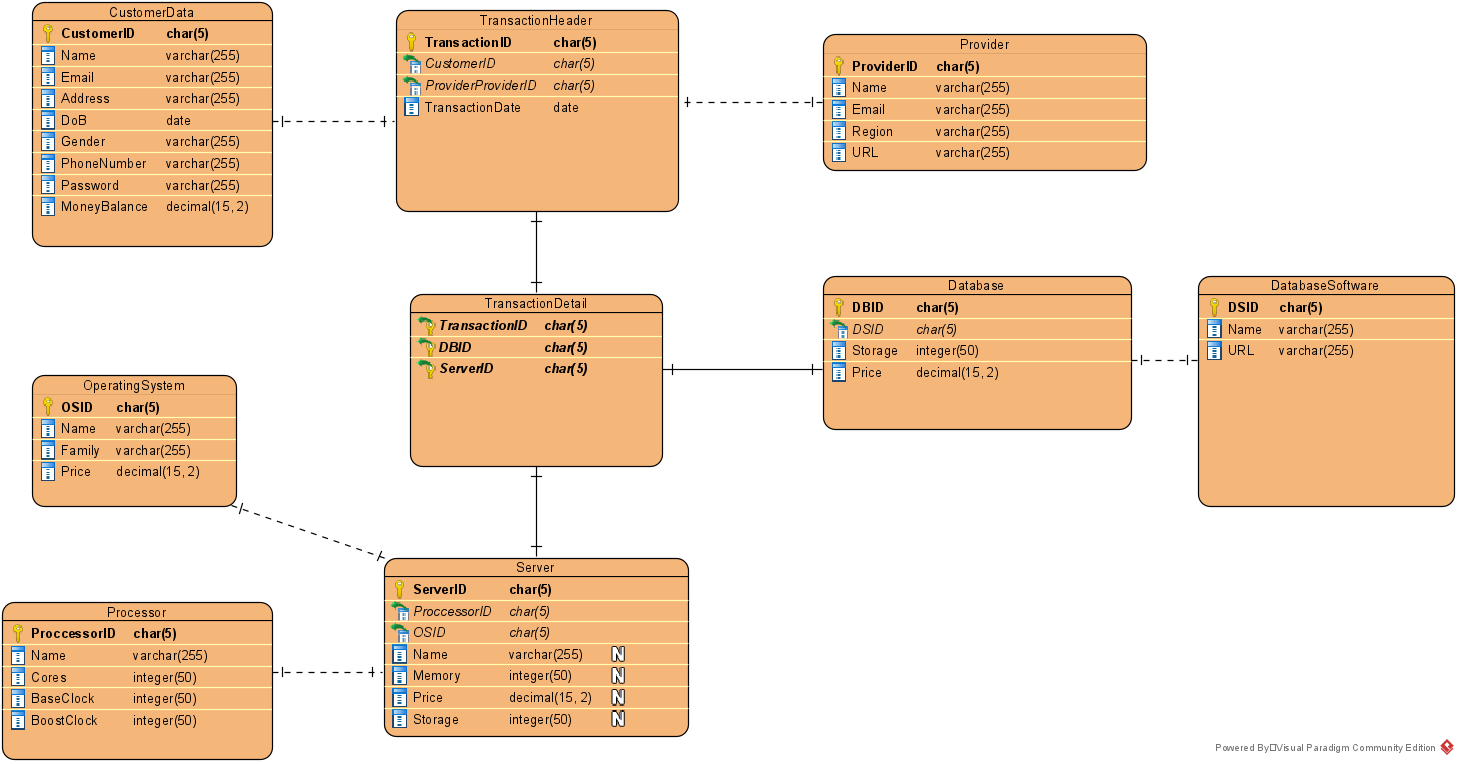
Task: Select the TransactionHeader table title
Action: (536, 20)
